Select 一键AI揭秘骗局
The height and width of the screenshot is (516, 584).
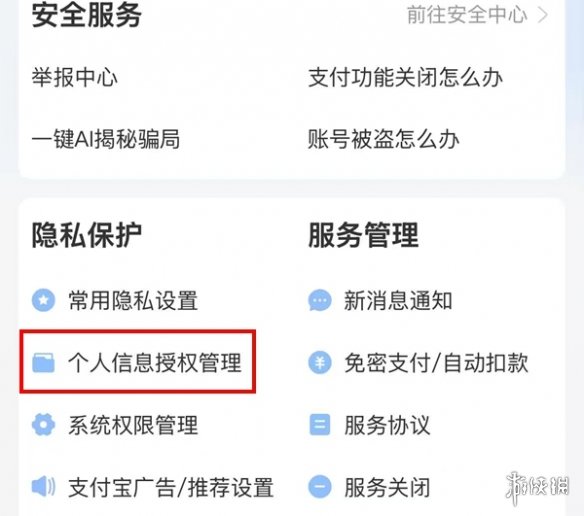click(x=106, y=139)
